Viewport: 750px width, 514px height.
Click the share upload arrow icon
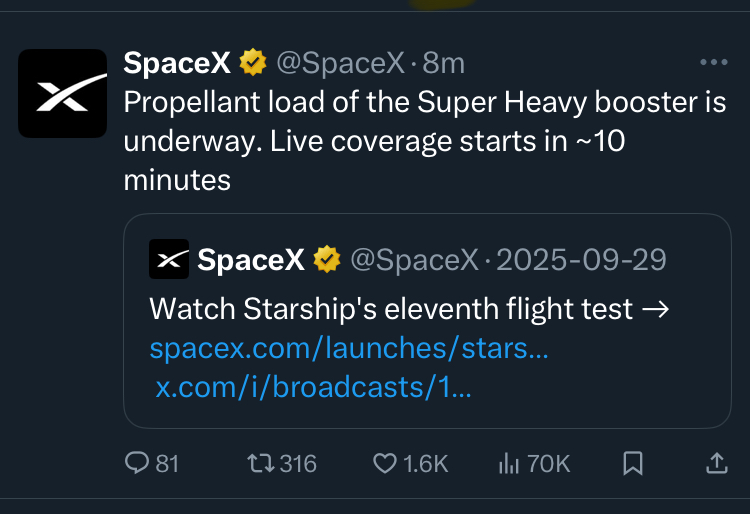716,463
